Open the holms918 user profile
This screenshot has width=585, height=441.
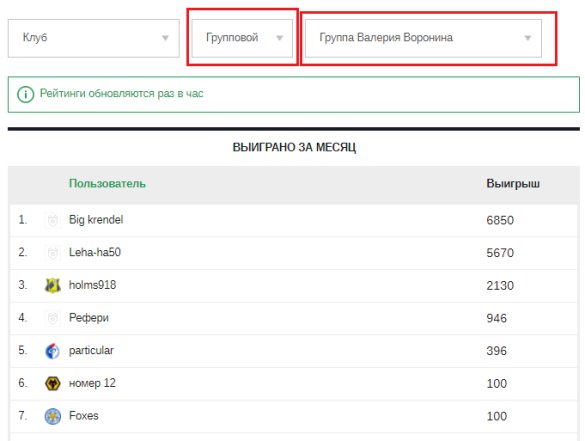click(93, 285)
